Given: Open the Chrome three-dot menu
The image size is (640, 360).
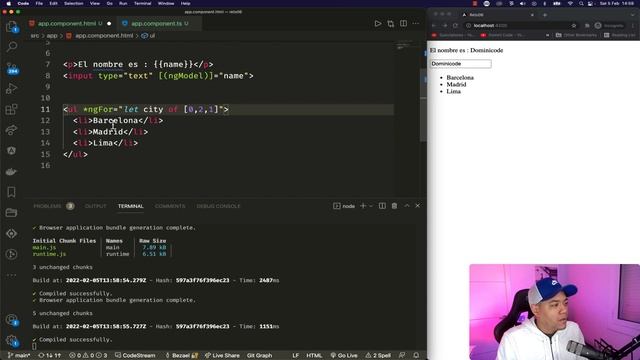Looking at the screenshot, I should pyautogui.click(x=633, y=26).
